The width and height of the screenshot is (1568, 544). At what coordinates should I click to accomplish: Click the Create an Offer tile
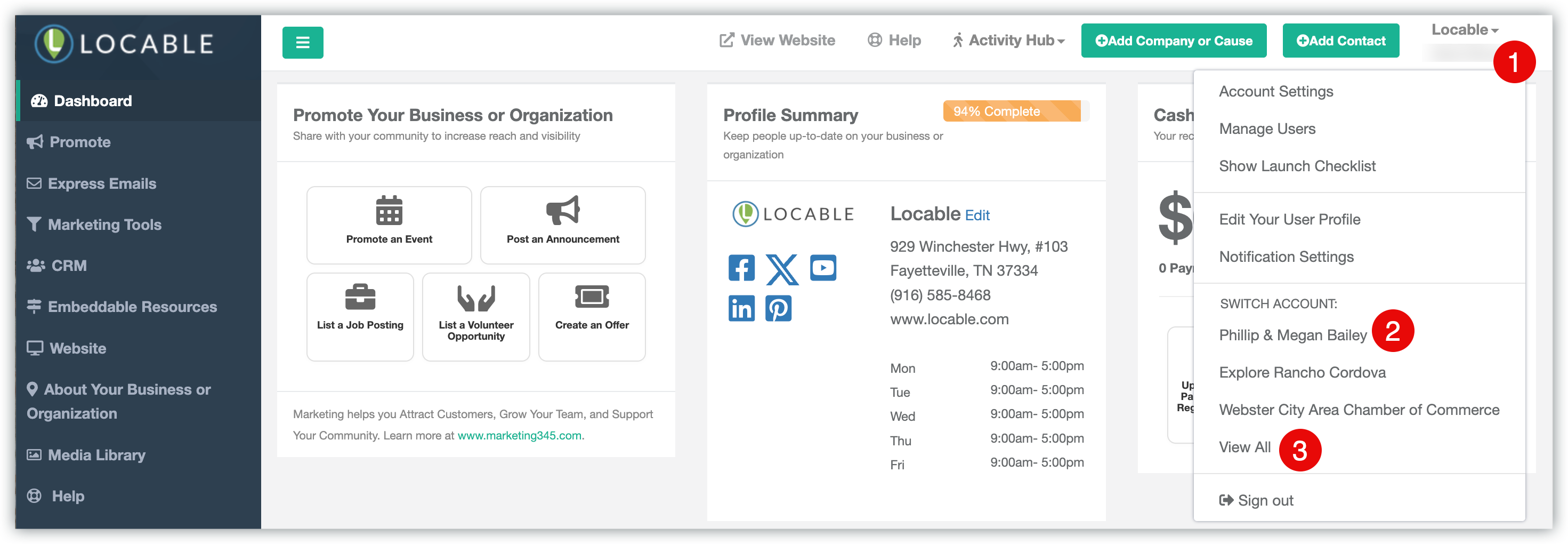(592, 317)
